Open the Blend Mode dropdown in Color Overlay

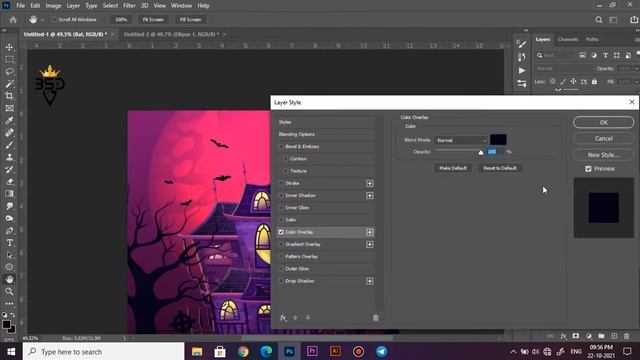461,140
